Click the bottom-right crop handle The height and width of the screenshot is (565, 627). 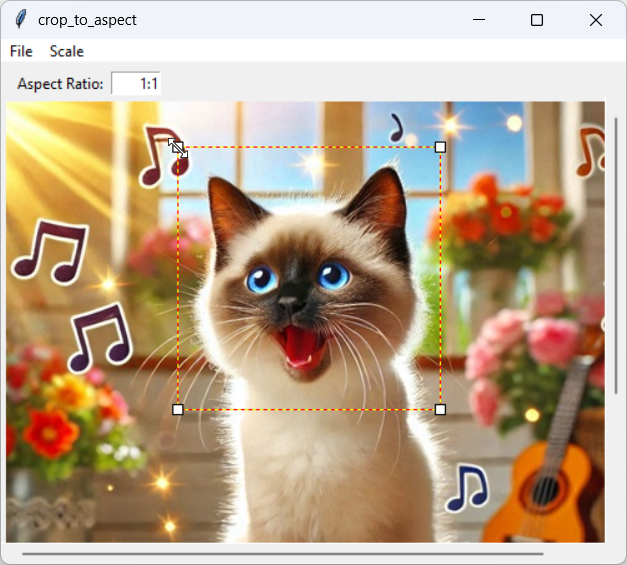pos(440,409)
